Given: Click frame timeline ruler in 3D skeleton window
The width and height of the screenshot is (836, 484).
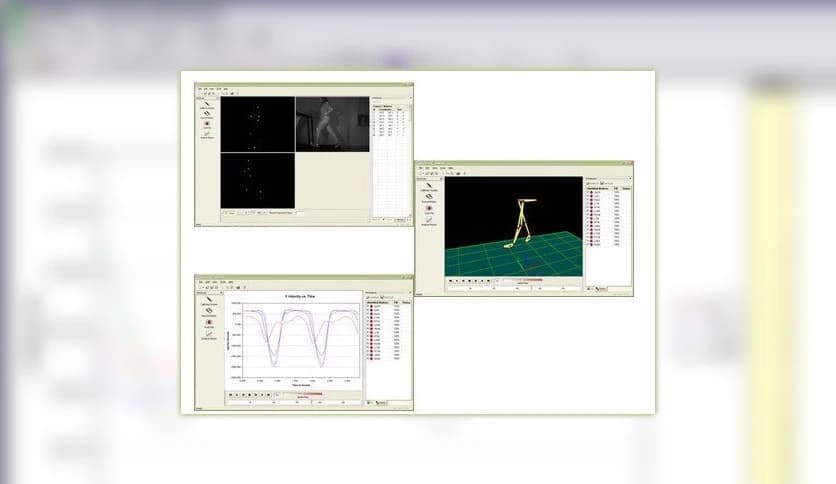Looking at the screenshot, I should 515,288.
